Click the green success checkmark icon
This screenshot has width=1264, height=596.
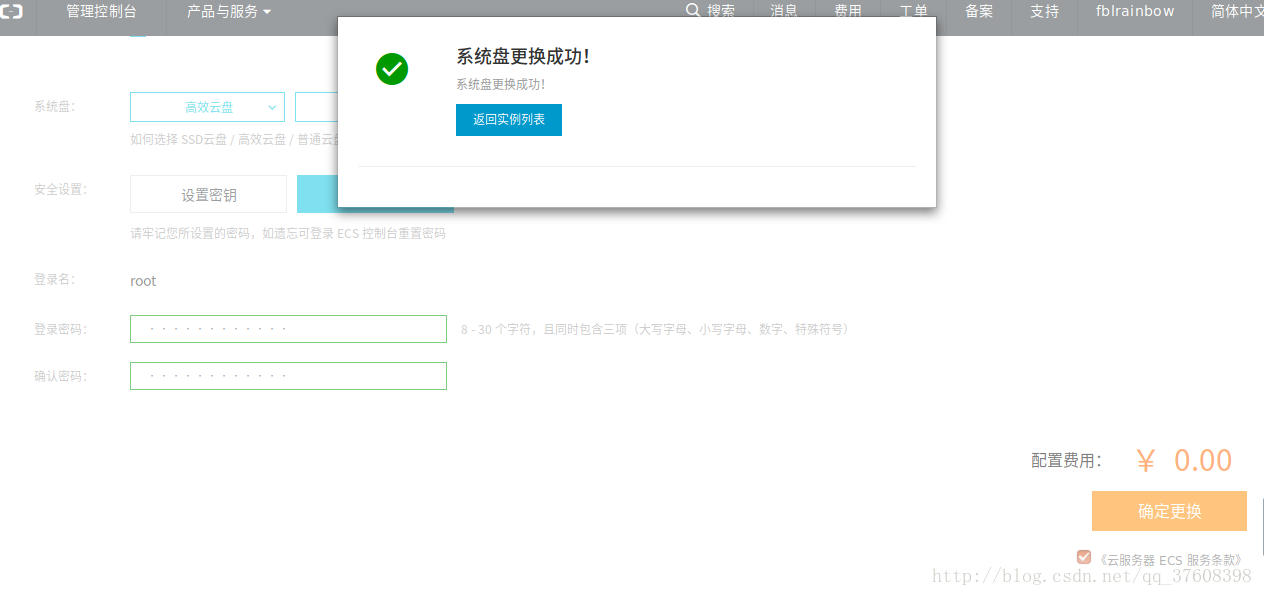coord(392,69)
